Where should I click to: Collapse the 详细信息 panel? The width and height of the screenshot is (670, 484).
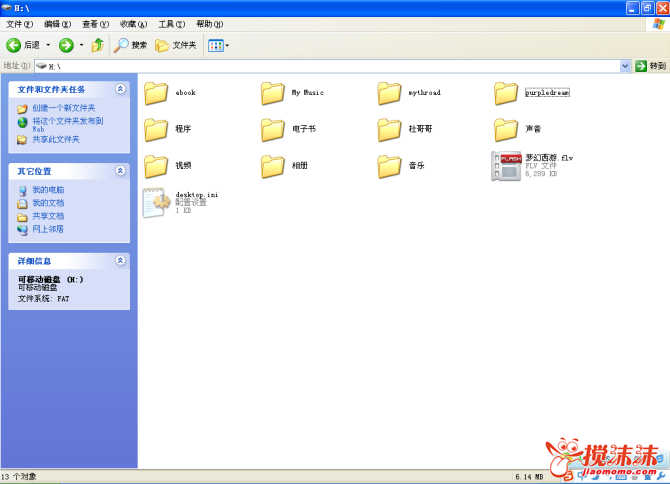pos(120,260)
